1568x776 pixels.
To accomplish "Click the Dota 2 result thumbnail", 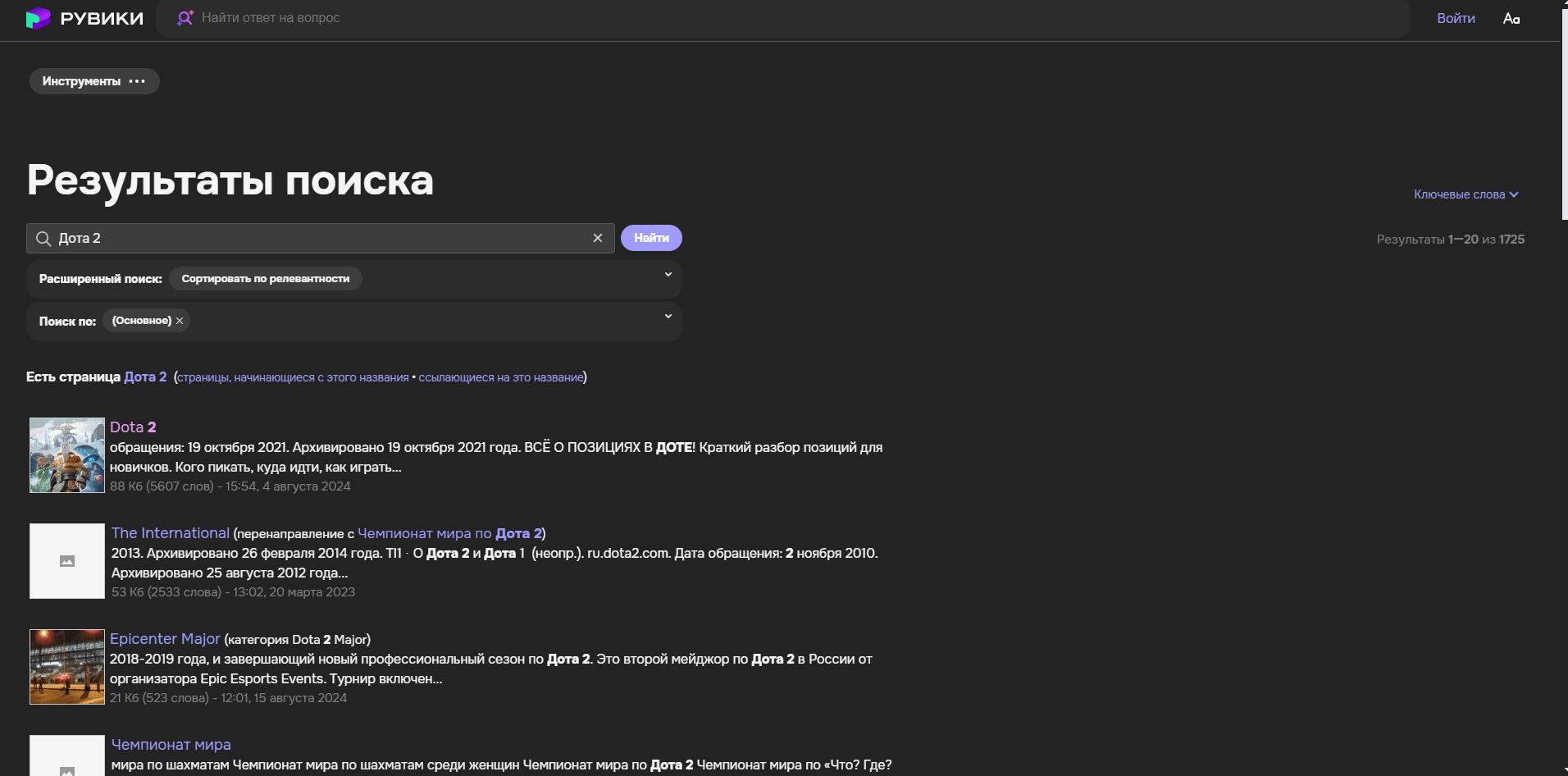I will click(67, 455).
